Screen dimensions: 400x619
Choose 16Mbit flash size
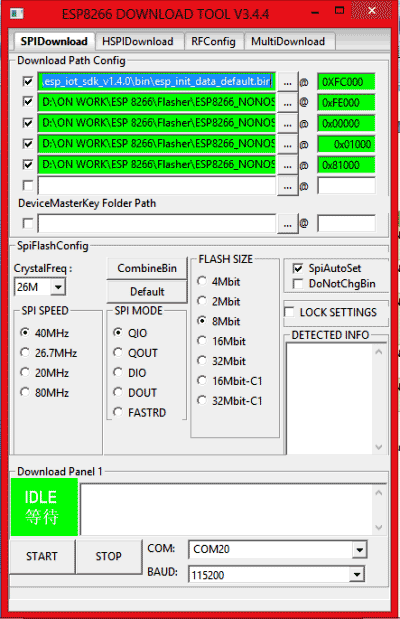click(x=222, y=341)
